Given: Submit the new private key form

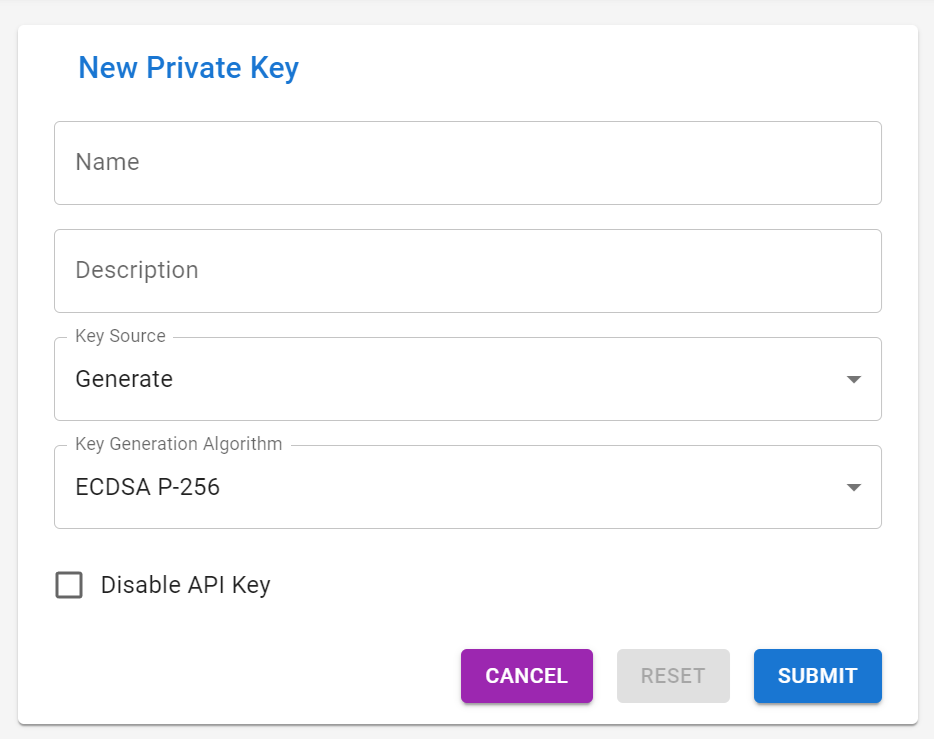Looking at the screenshot, I should pyautogui.click(x=817, y=676).
